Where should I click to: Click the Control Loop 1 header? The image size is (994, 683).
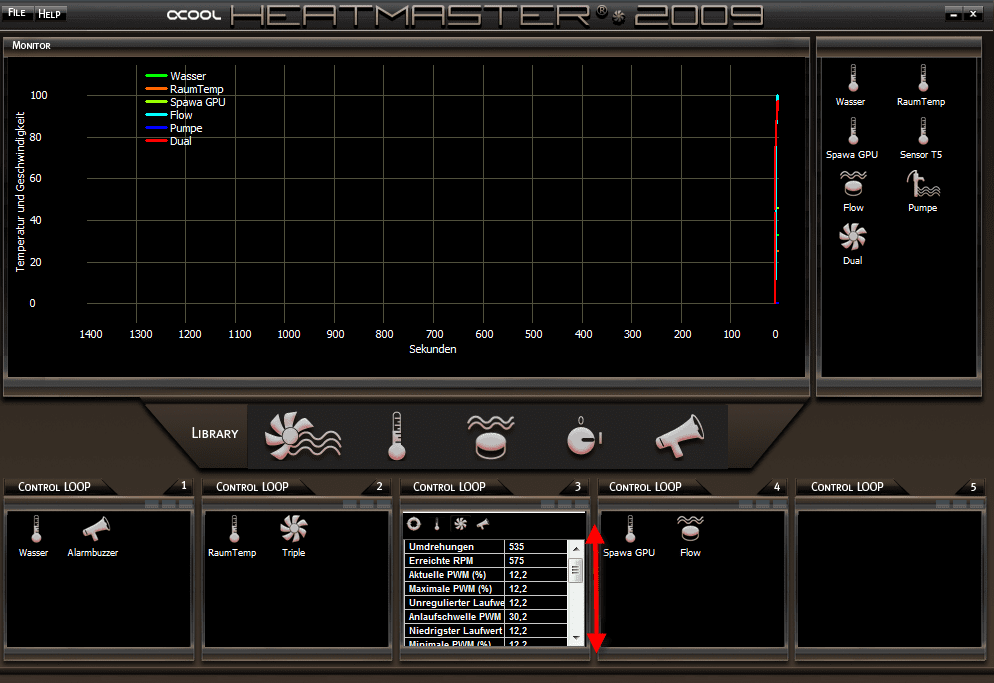coord(54,487)
